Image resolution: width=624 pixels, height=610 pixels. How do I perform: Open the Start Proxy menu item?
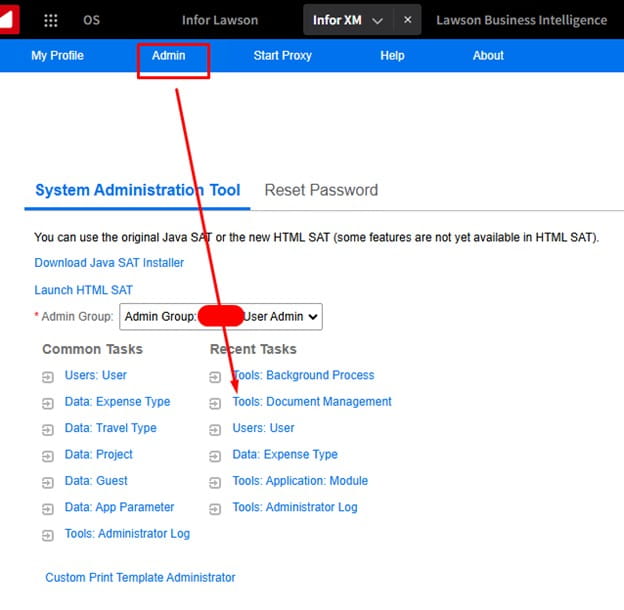coord(282,56)
